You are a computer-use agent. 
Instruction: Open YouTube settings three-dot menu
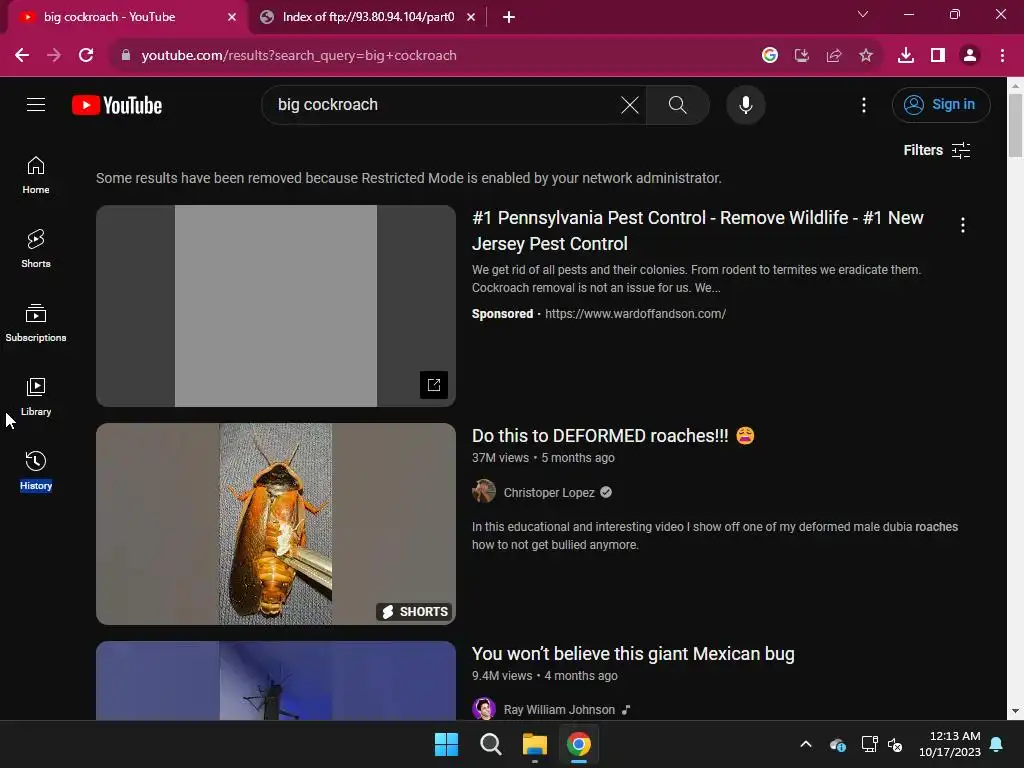[863, 104]
